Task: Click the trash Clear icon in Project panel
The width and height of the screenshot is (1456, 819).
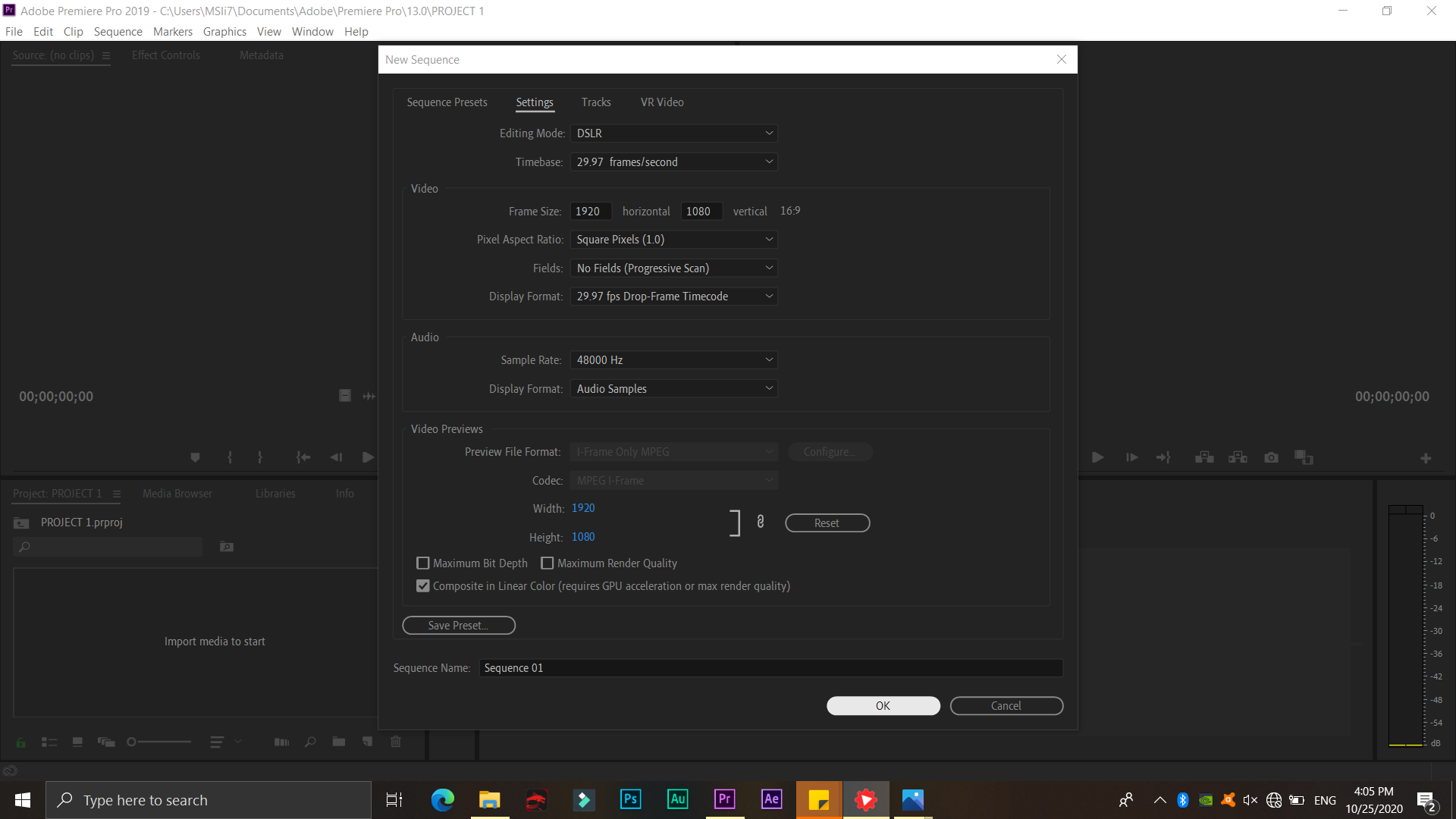Action: [396, 742]
